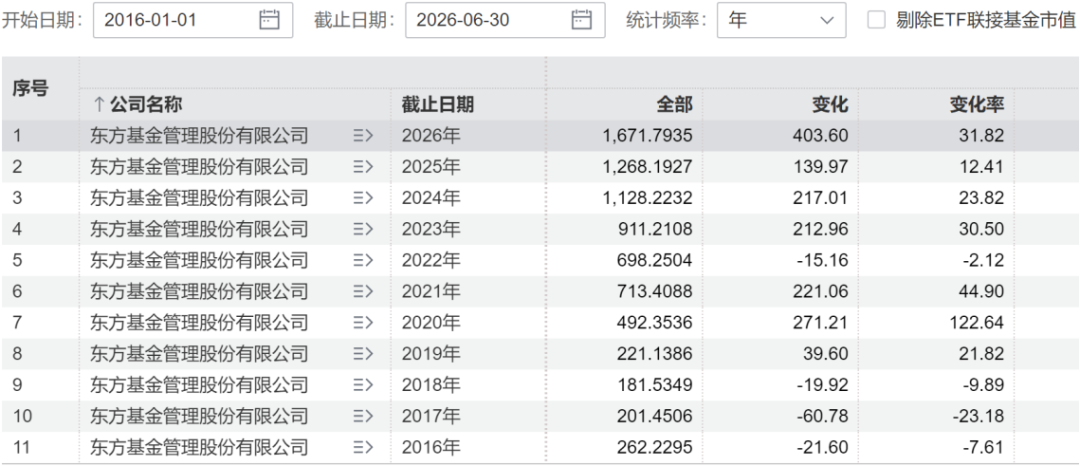Image resolution: width=1080 pixels, height=466 pixels.
Task: Click total value 1,128.2232
Action: point(647,198)
